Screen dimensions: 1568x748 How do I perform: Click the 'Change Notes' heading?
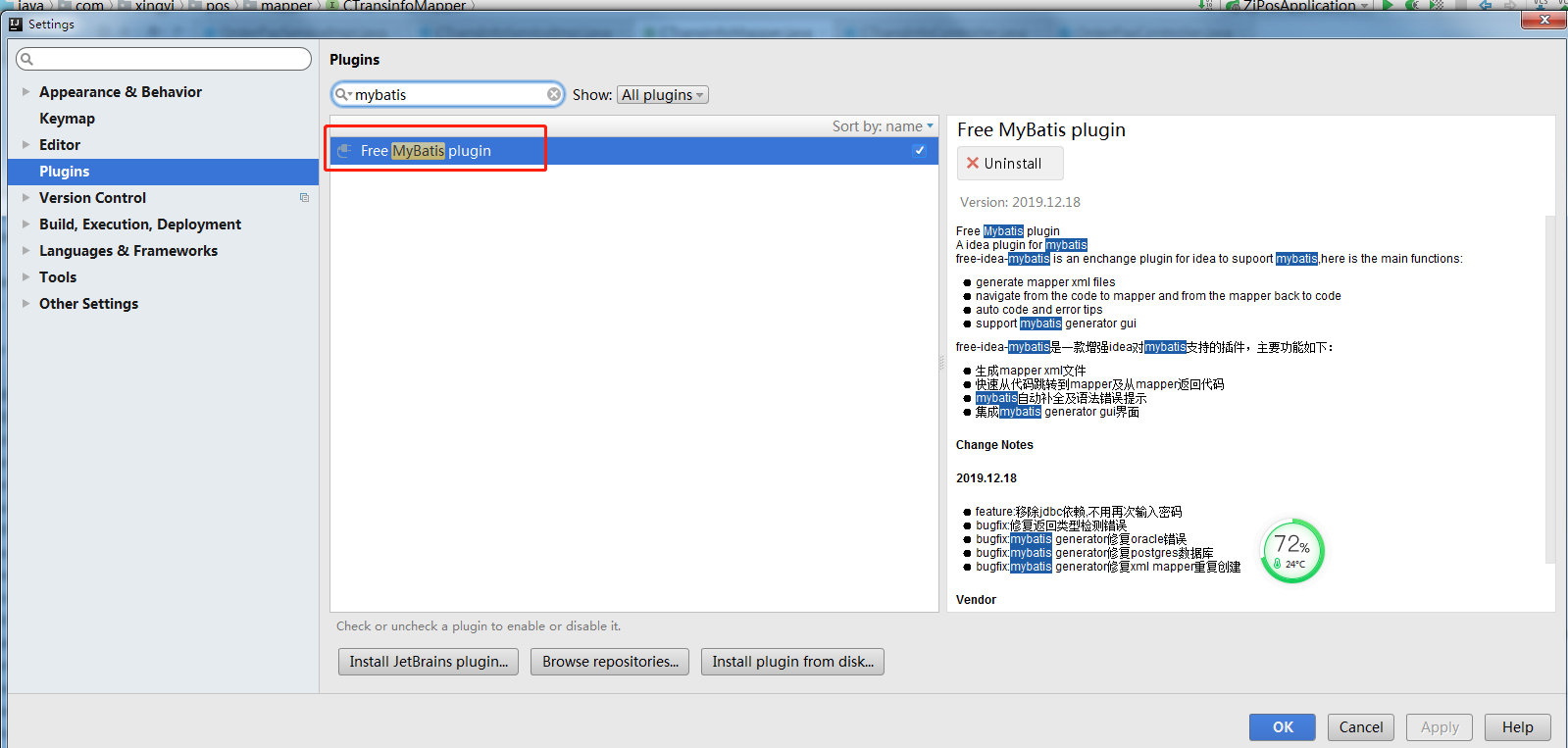pos(994,445)
